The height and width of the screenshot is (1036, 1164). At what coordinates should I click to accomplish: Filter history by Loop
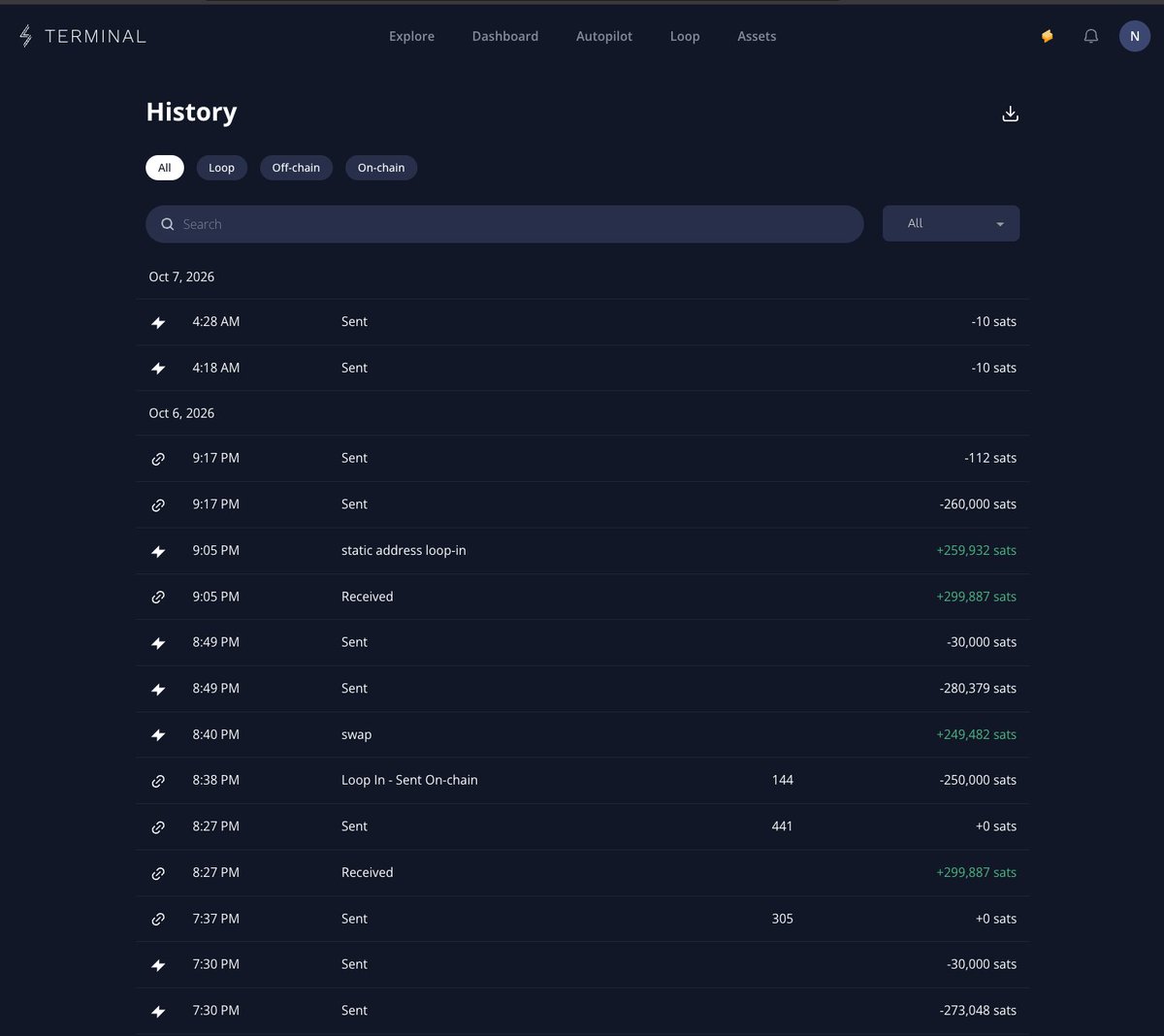tap(222, 168)
